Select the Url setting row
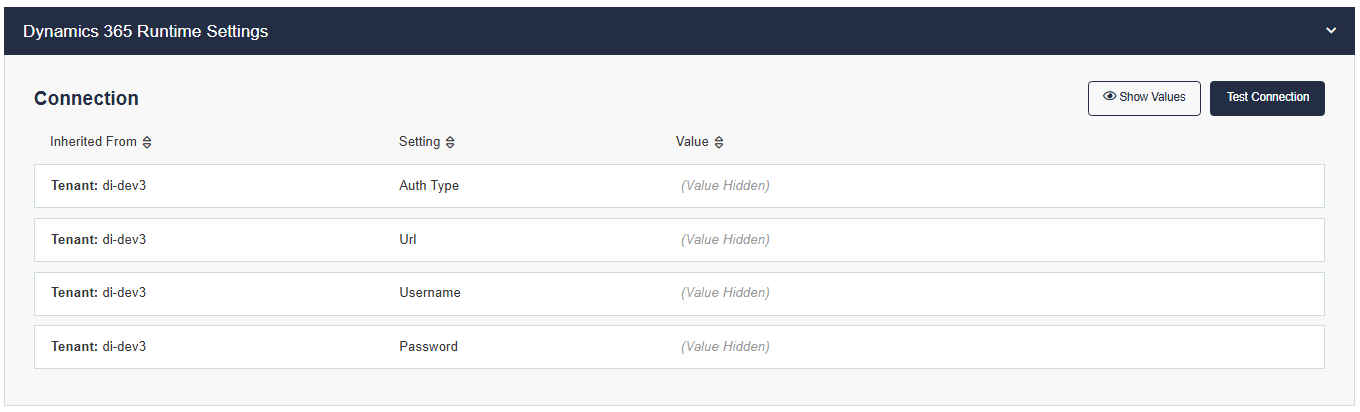Image resolution: width=1360 pixels, height=412 pixels. (408, 240)
